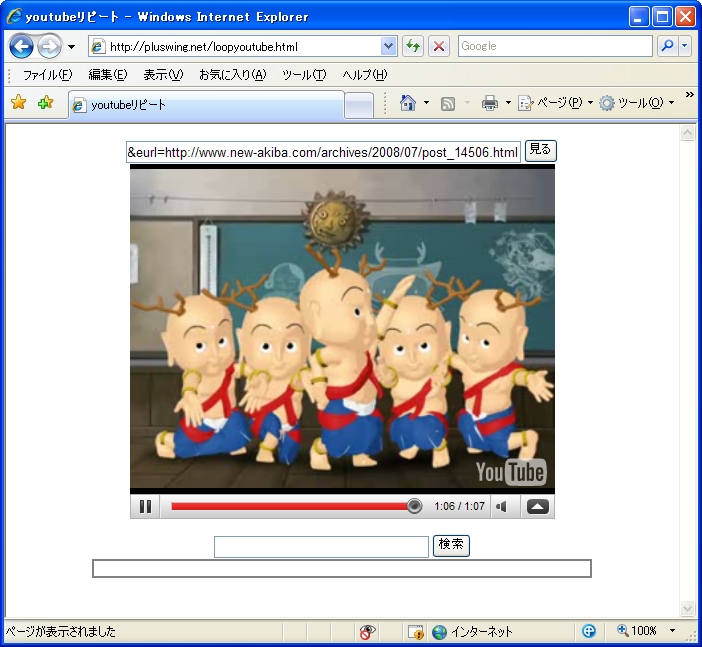The height and width of the screenshot is (647, 702).
Task: Close the Internet Explorer window
Action: point(685,17)
